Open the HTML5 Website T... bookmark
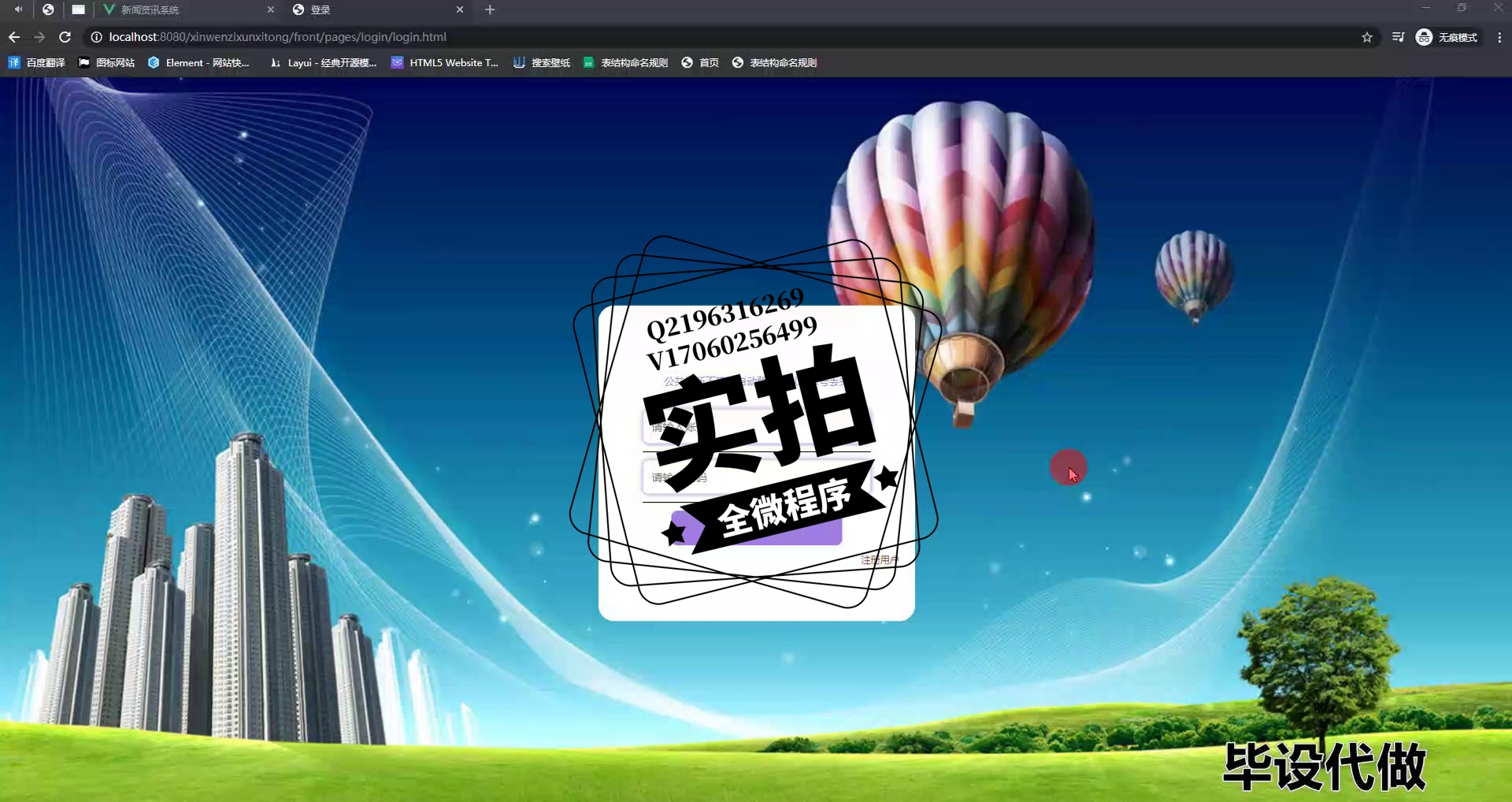This screenshot has height=802, width=1512. pyautogui.click(x=445, y=62)
